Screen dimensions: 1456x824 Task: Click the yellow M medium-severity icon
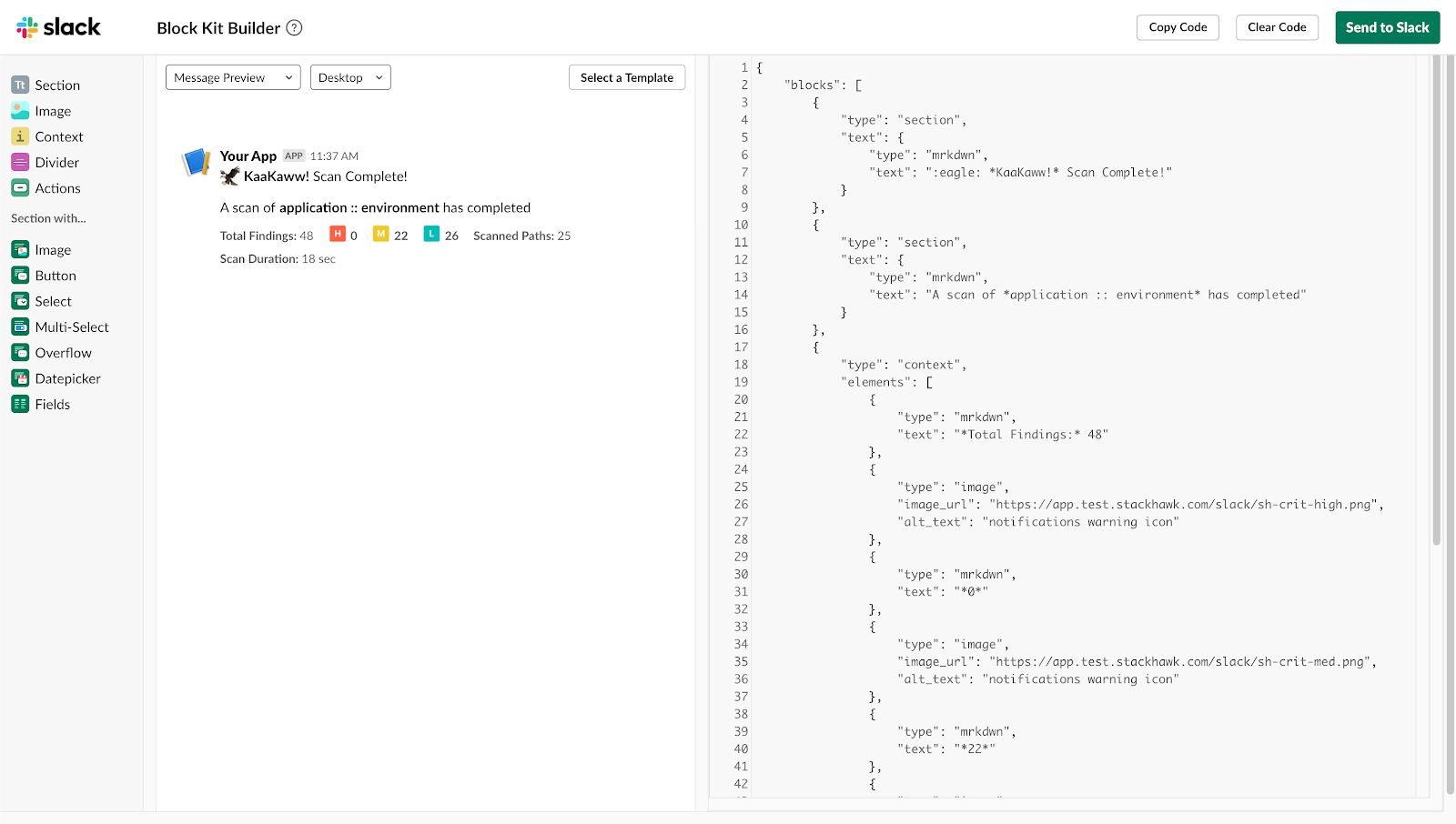pyautogui.click(x=381, y=234)
